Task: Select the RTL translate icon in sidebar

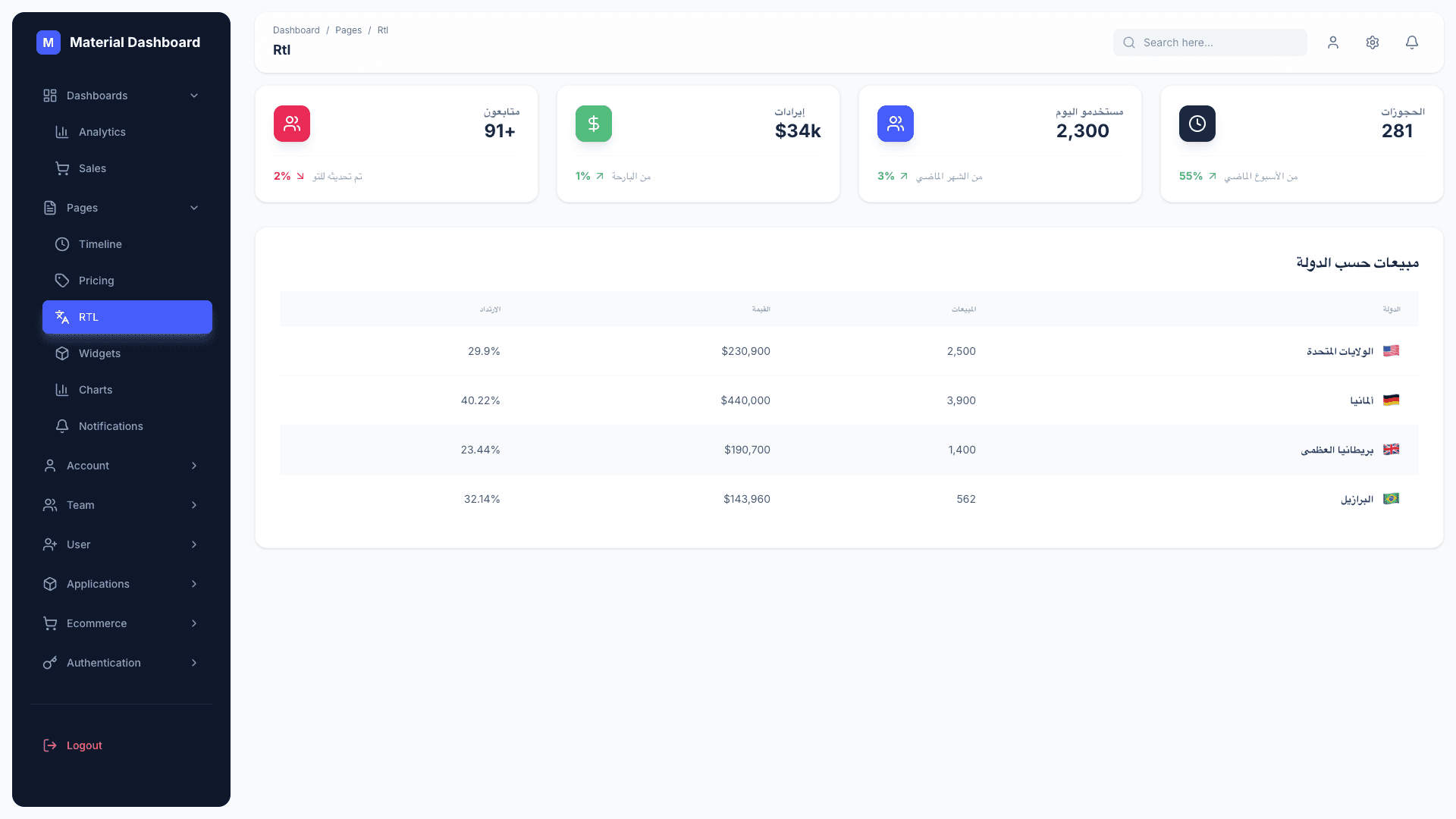Action: (x=61, y=317)
